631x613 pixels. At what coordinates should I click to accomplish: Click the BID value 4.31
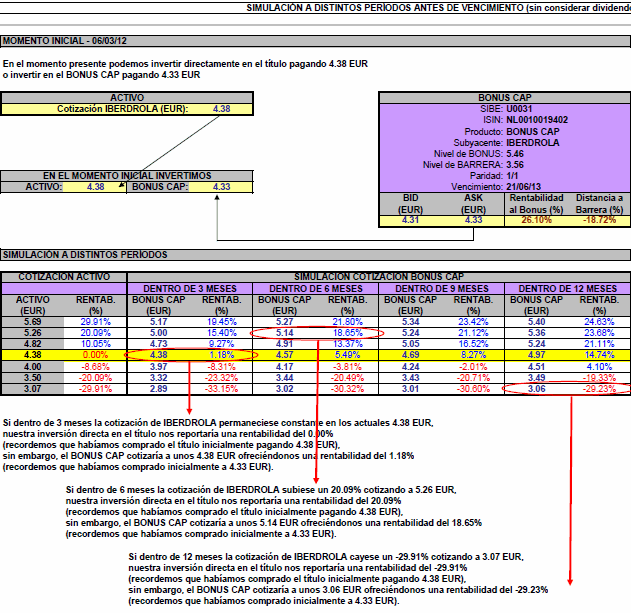[410, 220]
